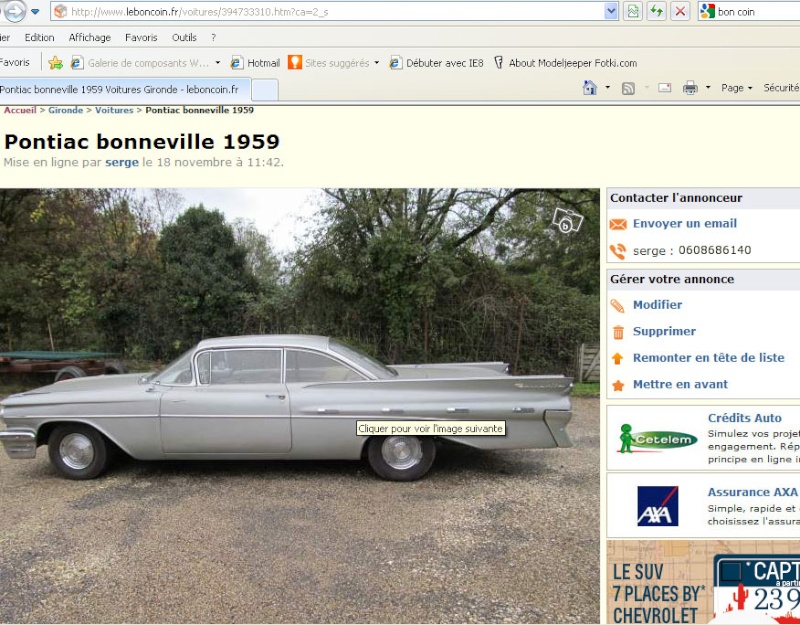
Task: Click the Add to favorites star icon
Action: tap(55, 63)
